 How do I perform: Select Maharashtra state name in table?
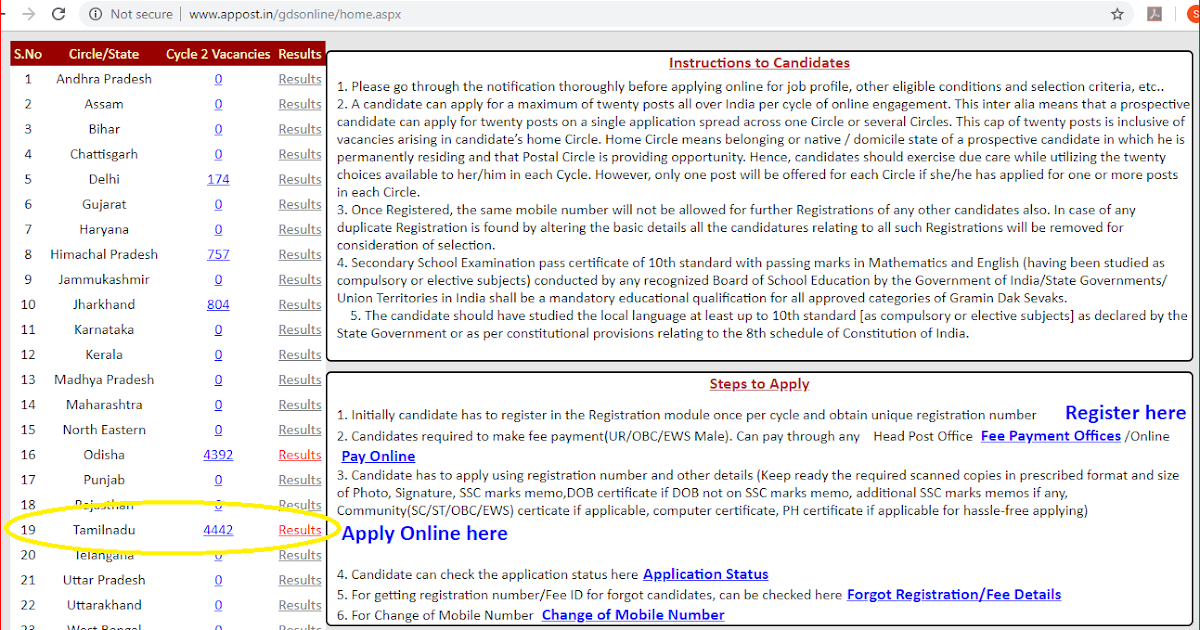coord(104,404)
